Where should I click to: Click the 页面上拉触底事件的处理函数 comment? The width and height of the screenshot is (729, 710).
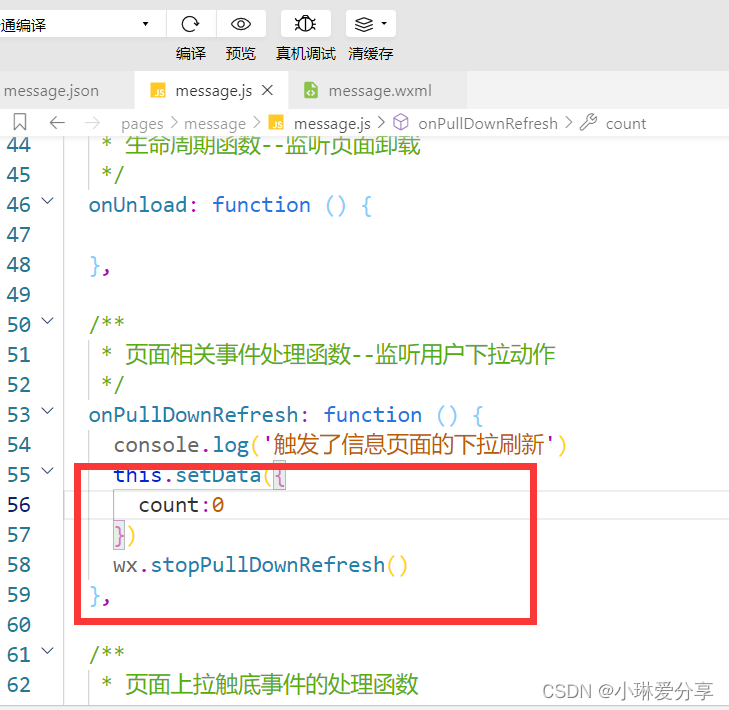pos(272,684)
